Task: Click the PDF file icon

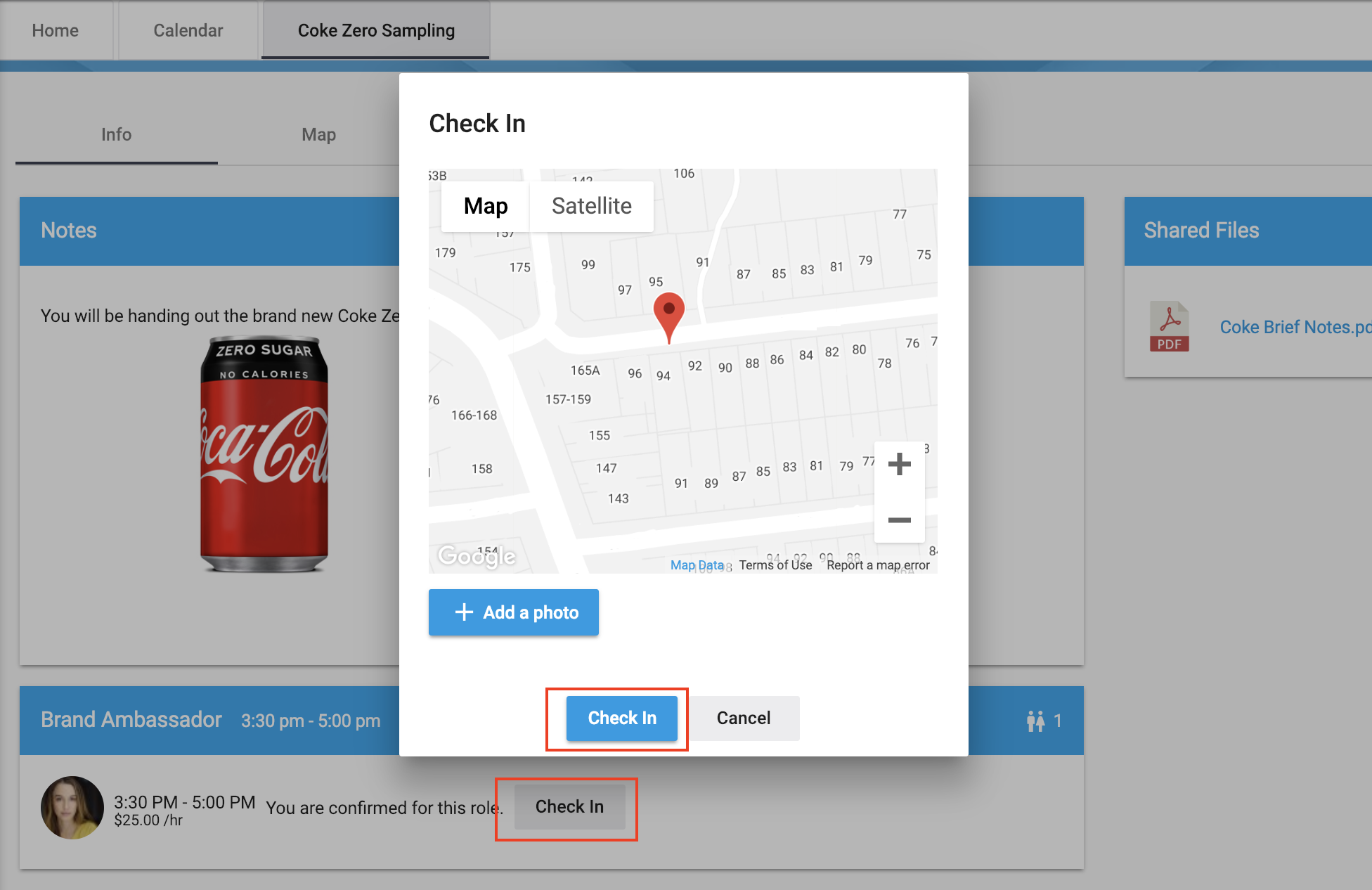Action: coord(1169,327)
